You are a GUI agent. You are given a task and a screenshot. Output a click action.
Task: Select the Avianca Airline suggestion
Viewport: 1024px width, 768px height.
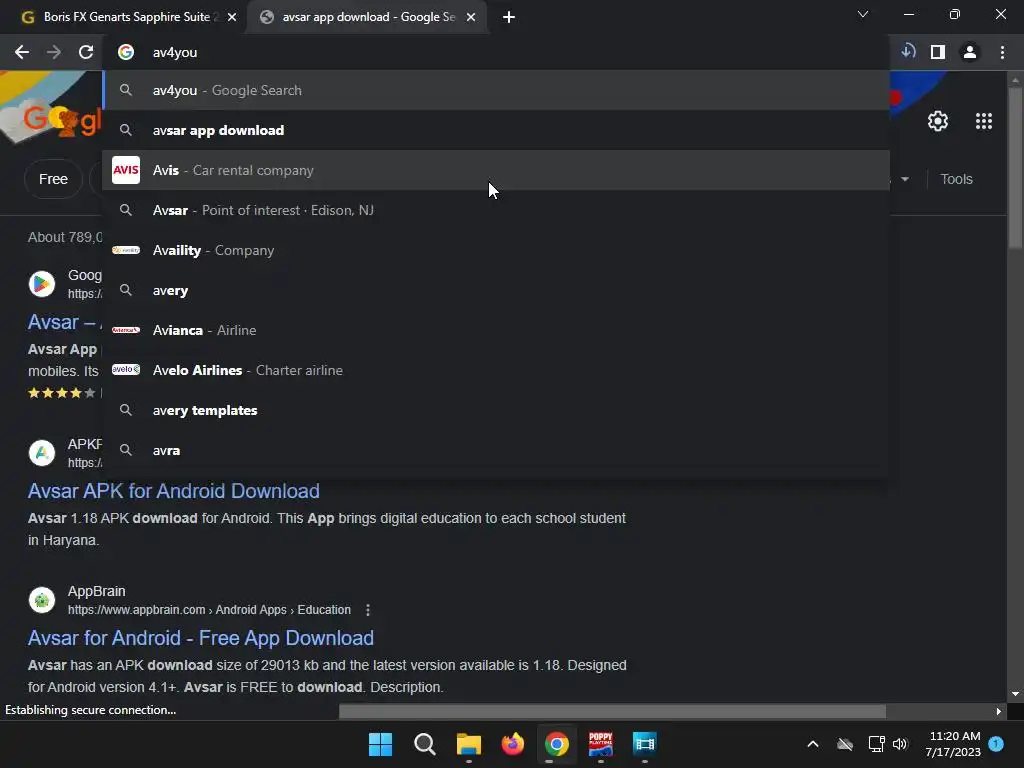(x=496, y=330)
